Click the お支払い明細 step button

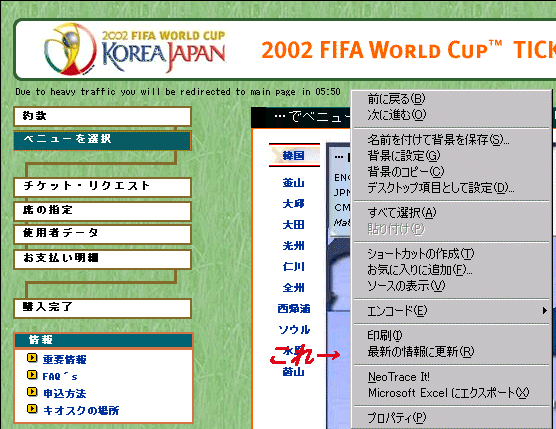pyautogui.click(x=102, y=259)
